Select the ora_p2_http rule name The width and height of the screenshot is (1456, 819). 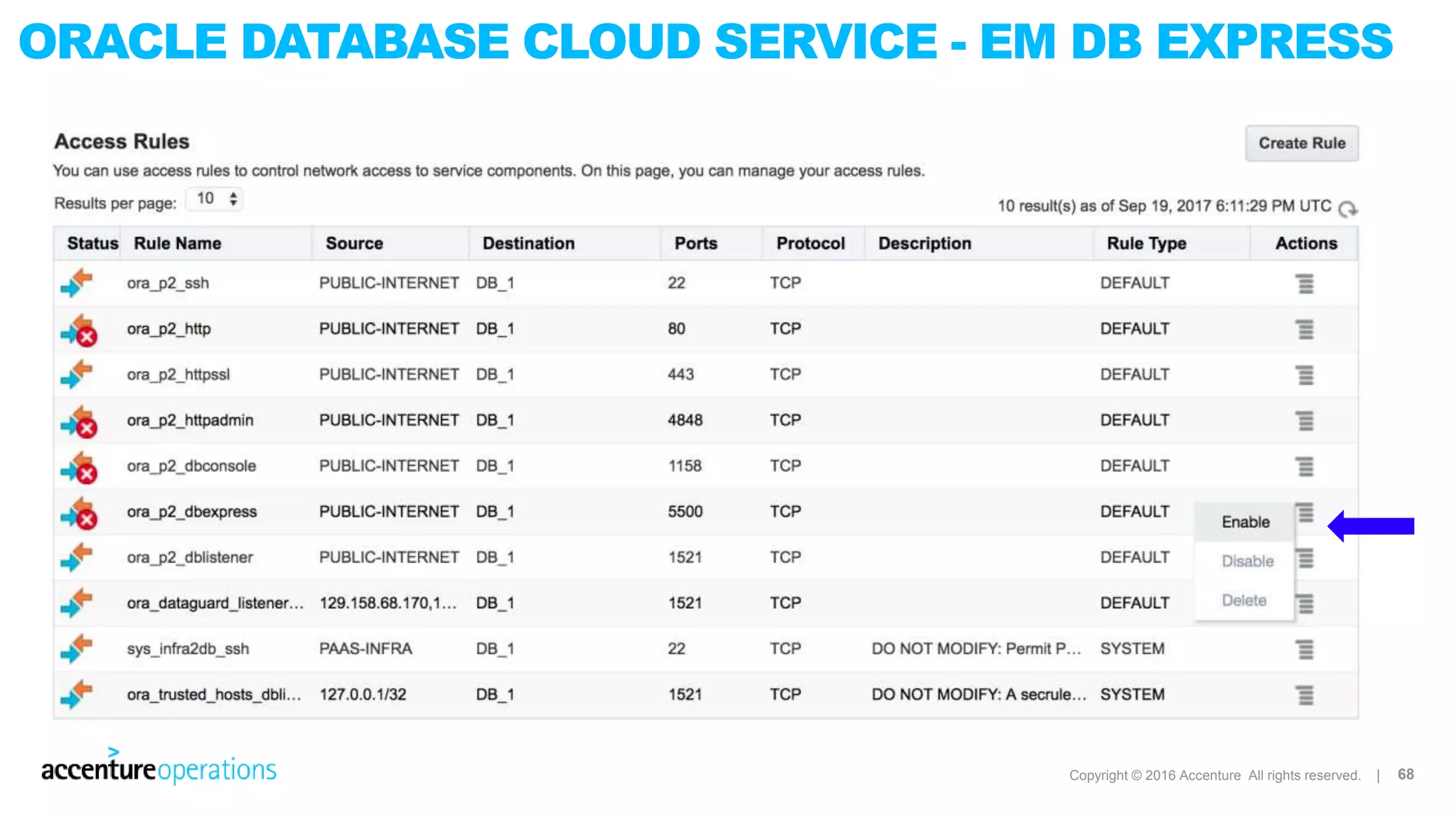[169, 328]
